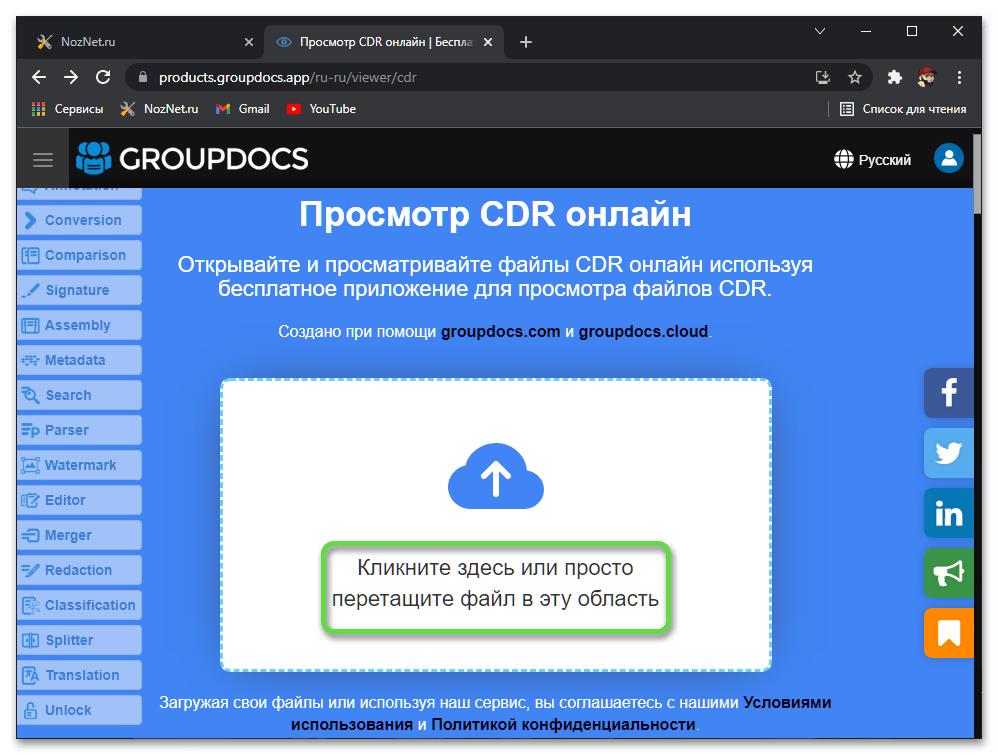The height and width of the screenshot is (755, 998).
Task: Click the cloud upload icon
Action: (496, 476)
